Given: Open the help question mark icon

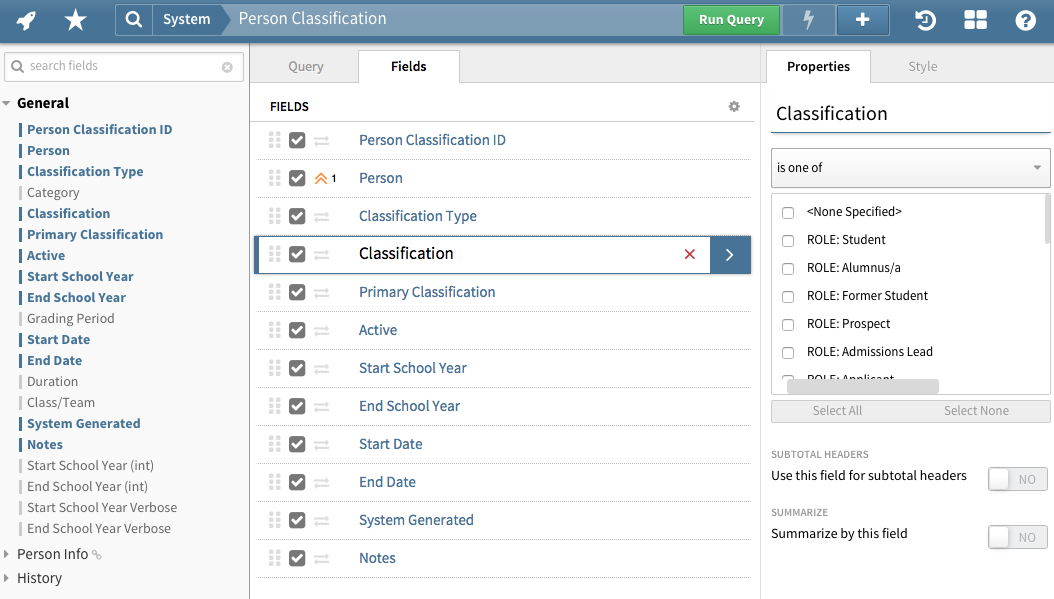Looking at the screenshot, I should [x=1024, y=19].
